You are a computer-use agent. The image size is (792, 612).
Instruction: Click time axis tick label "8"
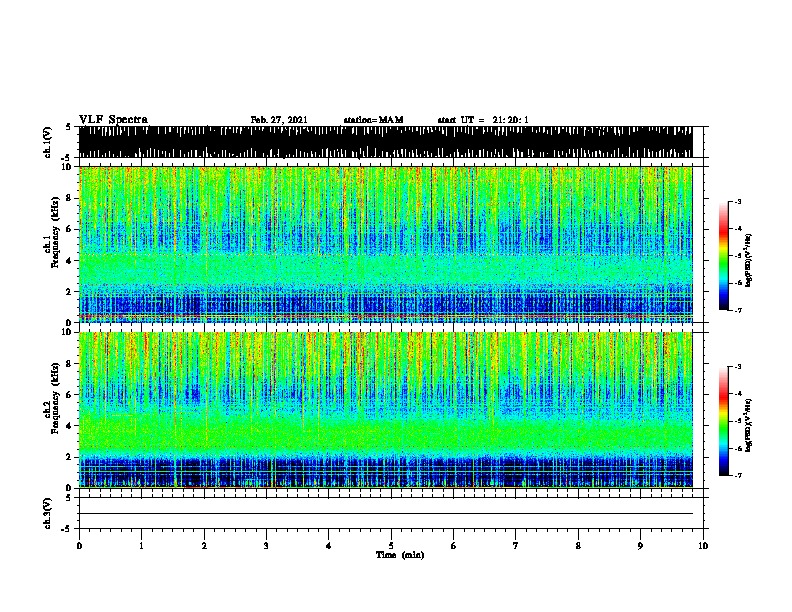[x=578, y=545]
